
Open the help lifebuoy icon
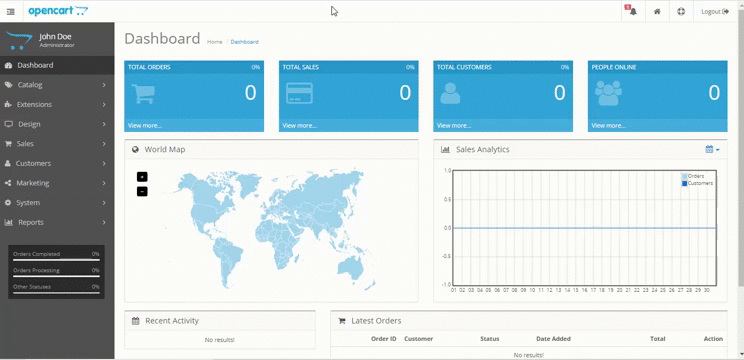[x=681, y=11]
